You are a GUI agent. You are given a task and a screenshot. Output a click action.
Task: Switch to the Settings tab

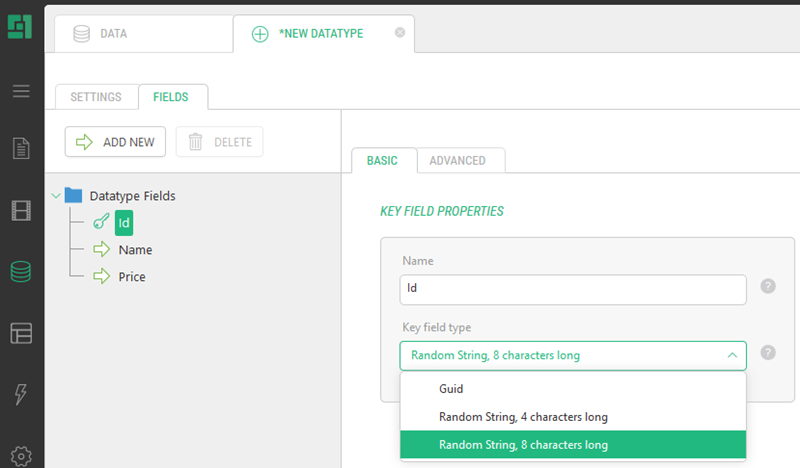[96, 97]
